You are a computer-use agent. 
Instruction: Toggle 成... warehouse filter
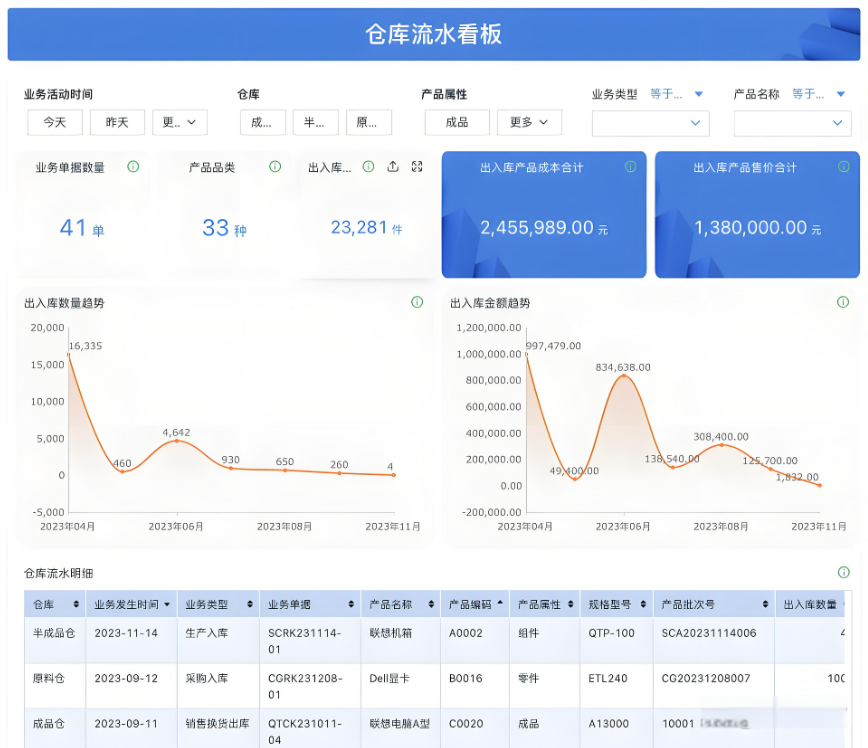(x=263, y=122)
